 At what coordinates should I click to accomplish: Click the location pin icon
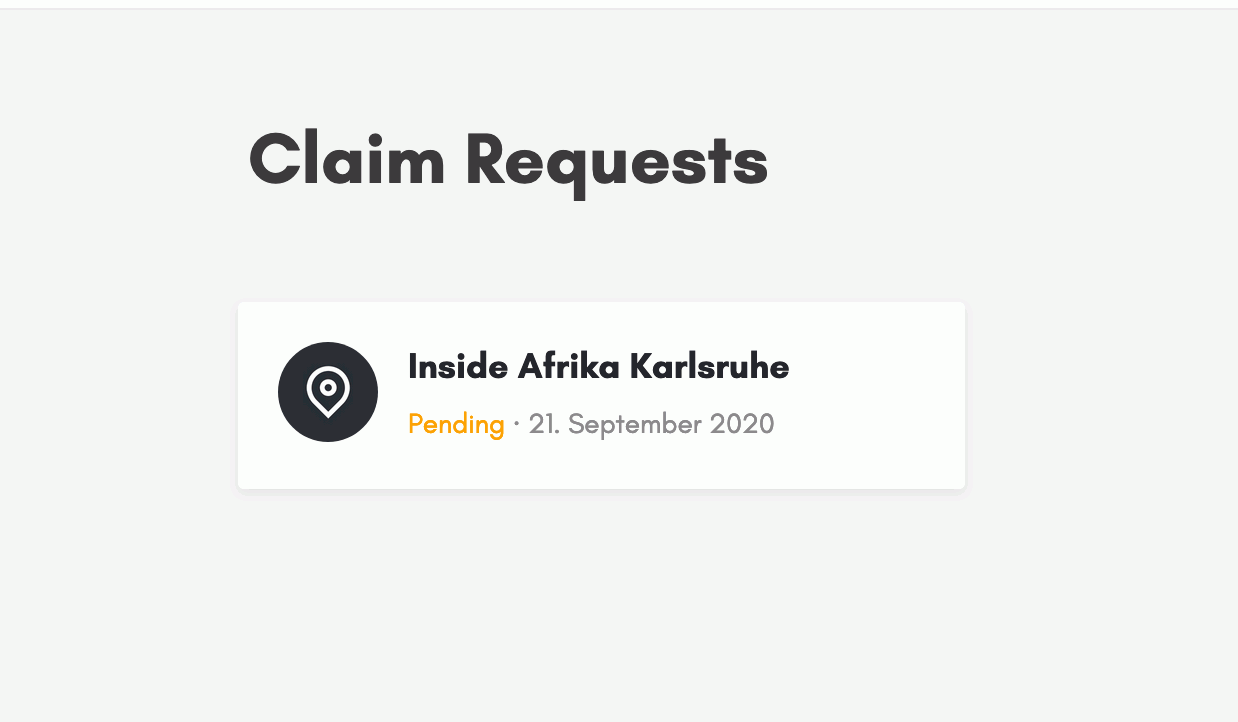(x=328, y=392)
